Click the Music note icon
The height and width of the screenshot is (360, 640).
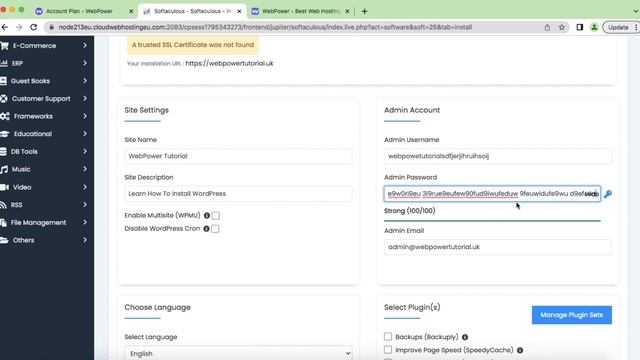click(x=4, y=169)
